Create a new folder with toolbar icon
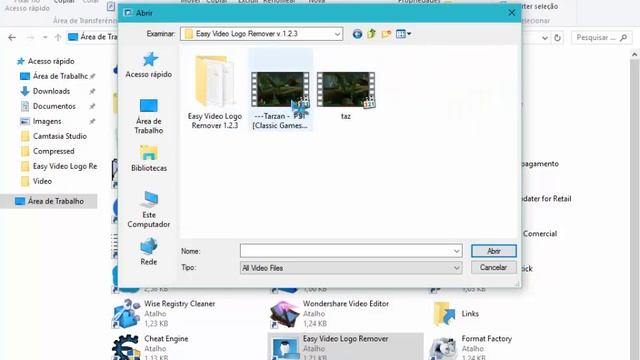The width and height of the screenshot is (640, 360). 386,34
